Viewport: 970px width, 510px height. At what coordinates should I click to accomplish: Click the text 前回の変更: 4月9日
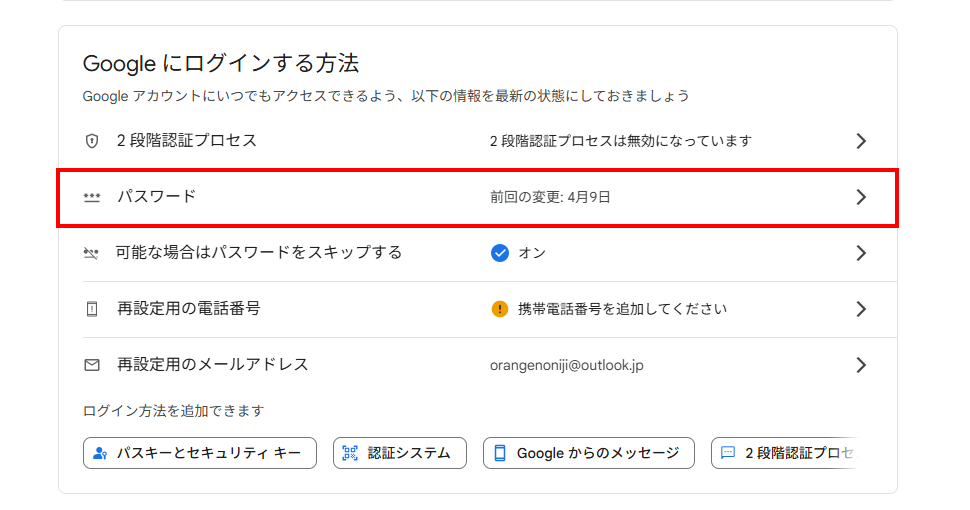(x=550, y=197)
